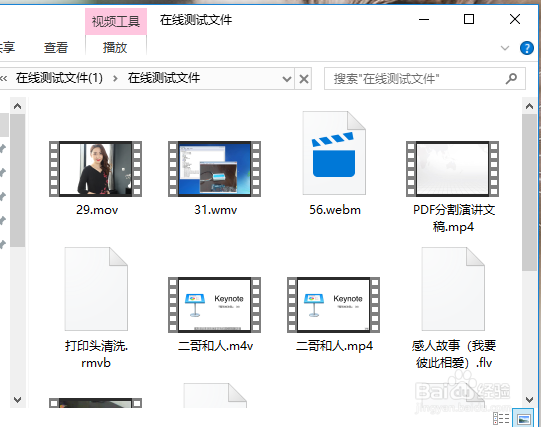The width and height of the screenshot is (541, 427).
Task: Click the navigation pane scroll down arrow
Action: tap(18, 400)
